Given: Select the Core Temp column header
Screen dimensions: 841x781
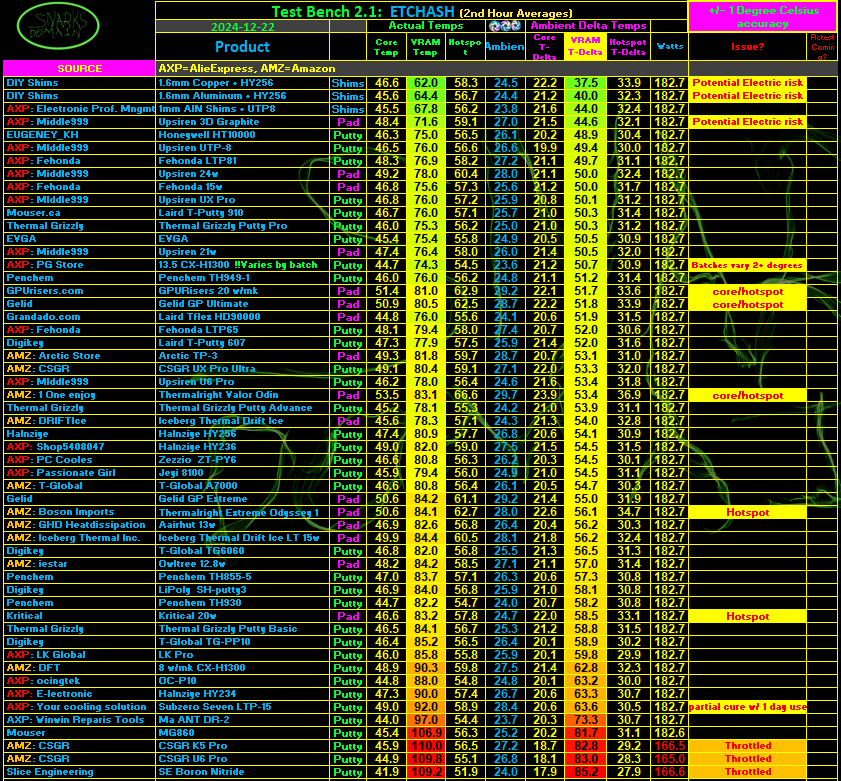Looking at the screenshot, I should (x=386, y=47).
